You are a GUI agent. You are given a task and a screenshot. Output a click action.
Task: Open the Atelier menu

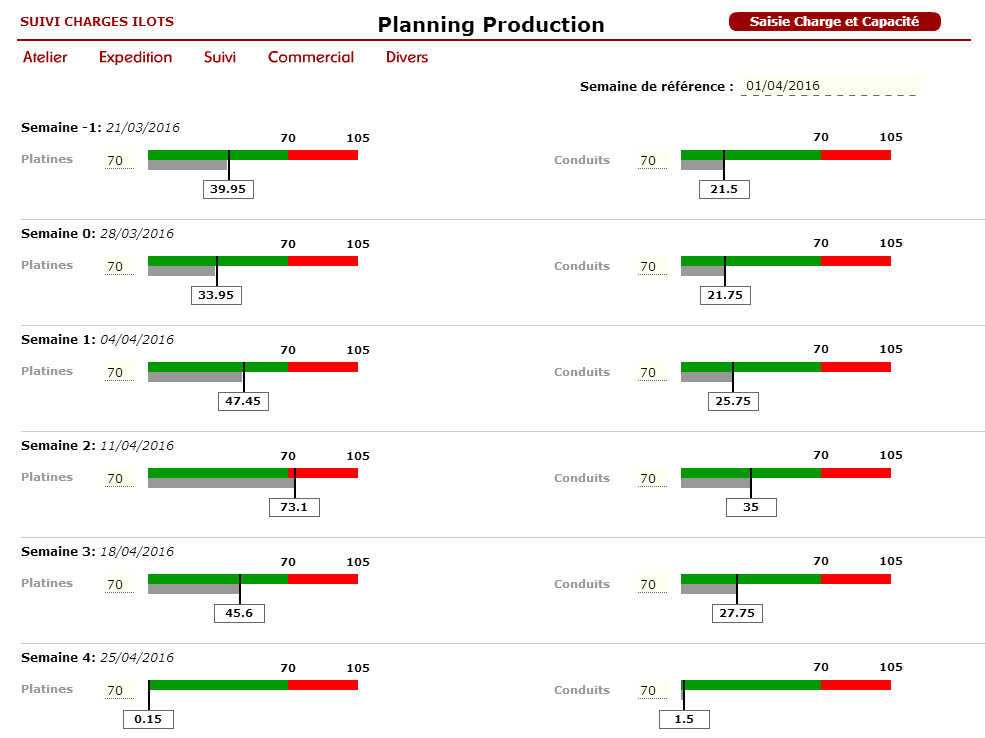(x=45, y=58)
